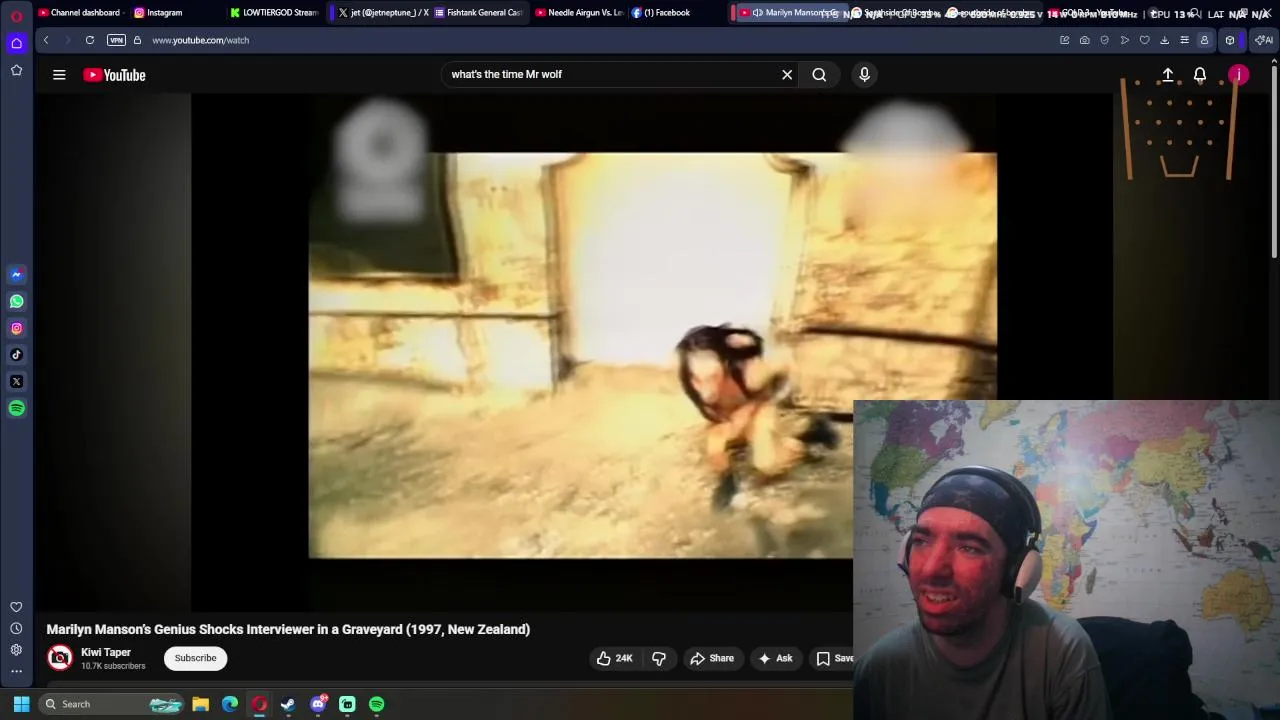The width and height of the screenshot is (1280, 720).
Task: Open Opera downloads toolbar icon
Action: click(1164, 40)
